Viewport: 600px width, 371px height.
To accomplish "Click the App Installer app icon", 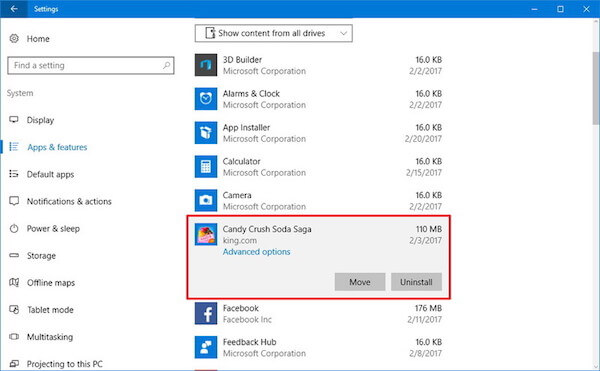I will (206, 133).
